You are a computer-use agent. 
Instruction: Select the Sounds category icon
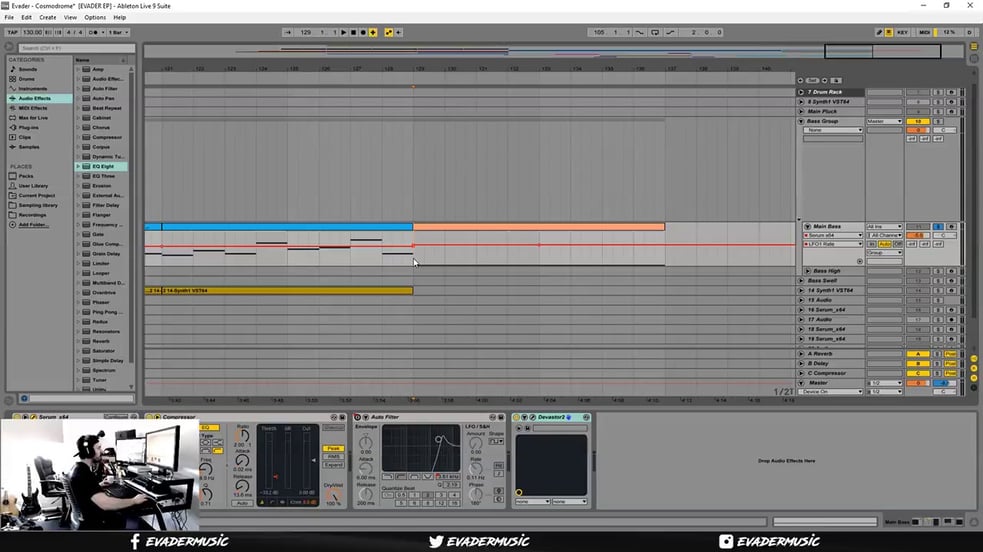pos(13,69)
